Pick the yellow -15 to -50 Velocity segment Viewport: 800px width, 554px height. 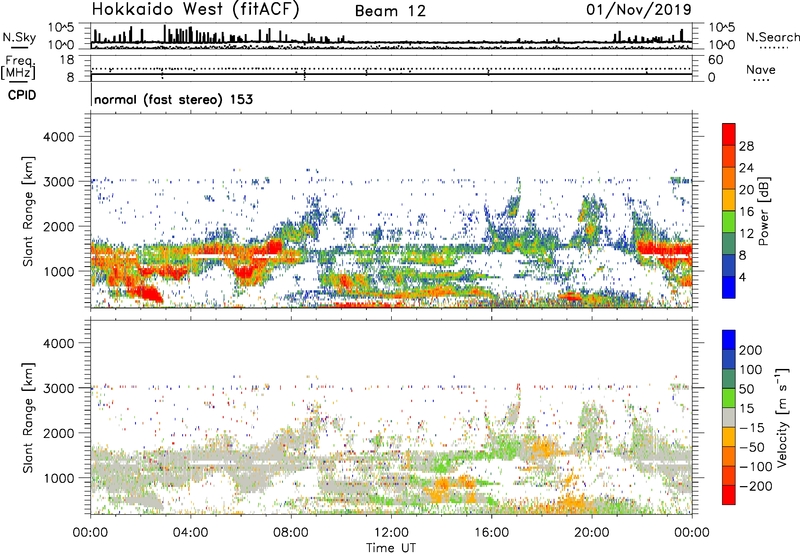(729, 437)
